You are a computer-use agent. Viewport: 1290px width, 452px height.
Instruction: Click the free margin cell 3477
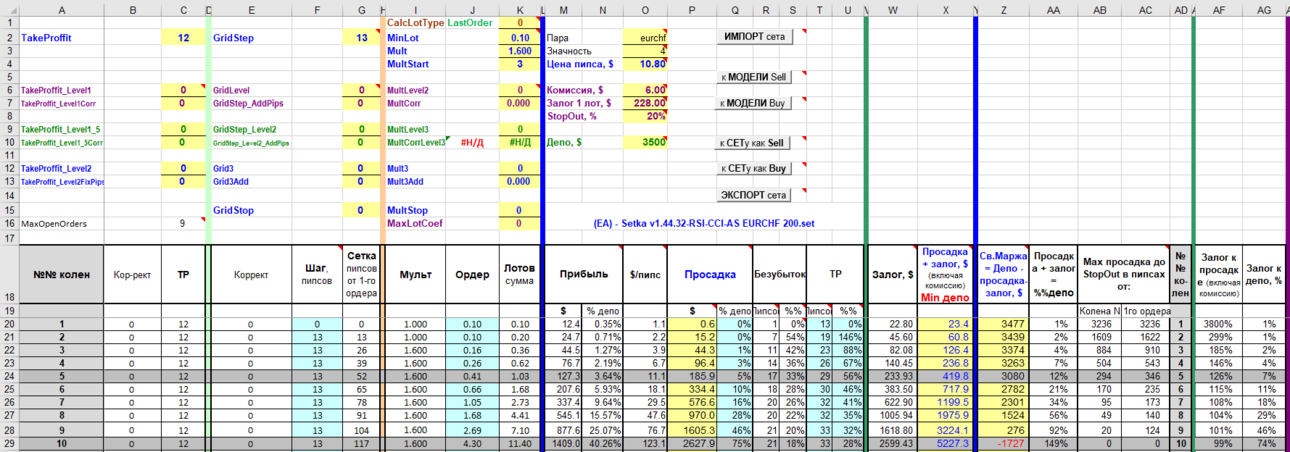pos(1003,324)
